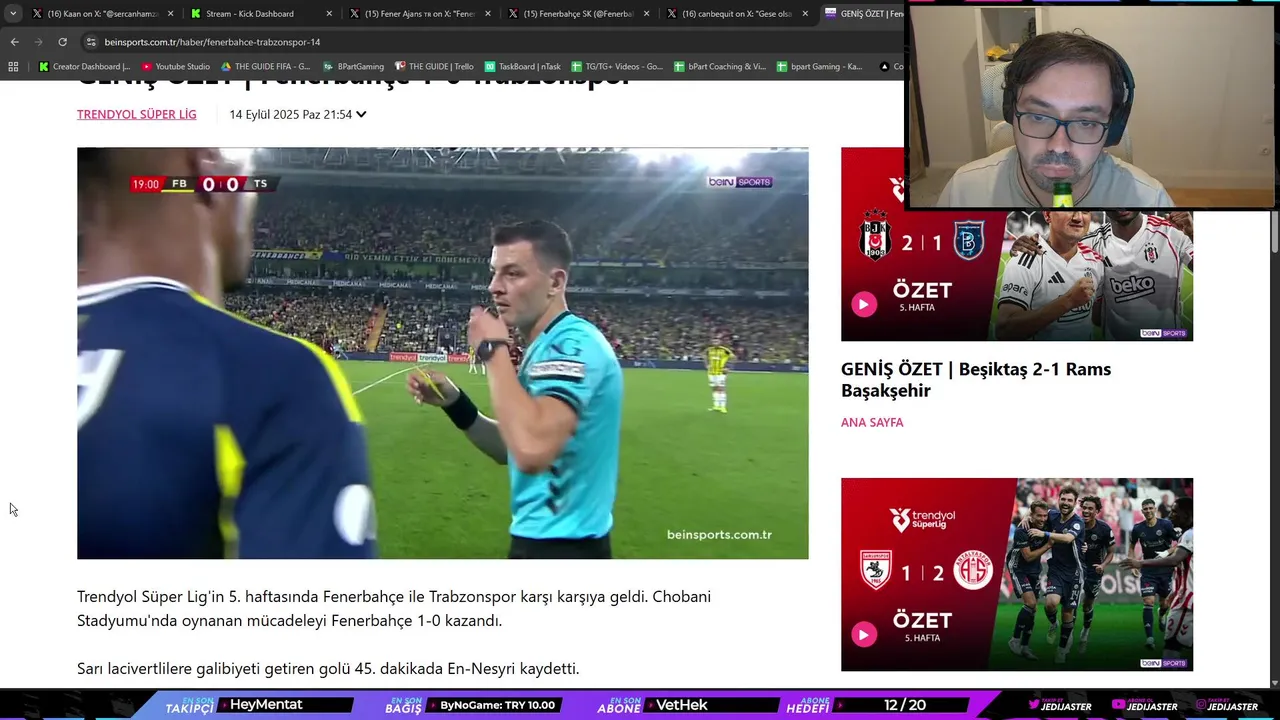Open the apps grid icon in bookmarks bar
The image size is (1280, 720).
coord(13,67)
